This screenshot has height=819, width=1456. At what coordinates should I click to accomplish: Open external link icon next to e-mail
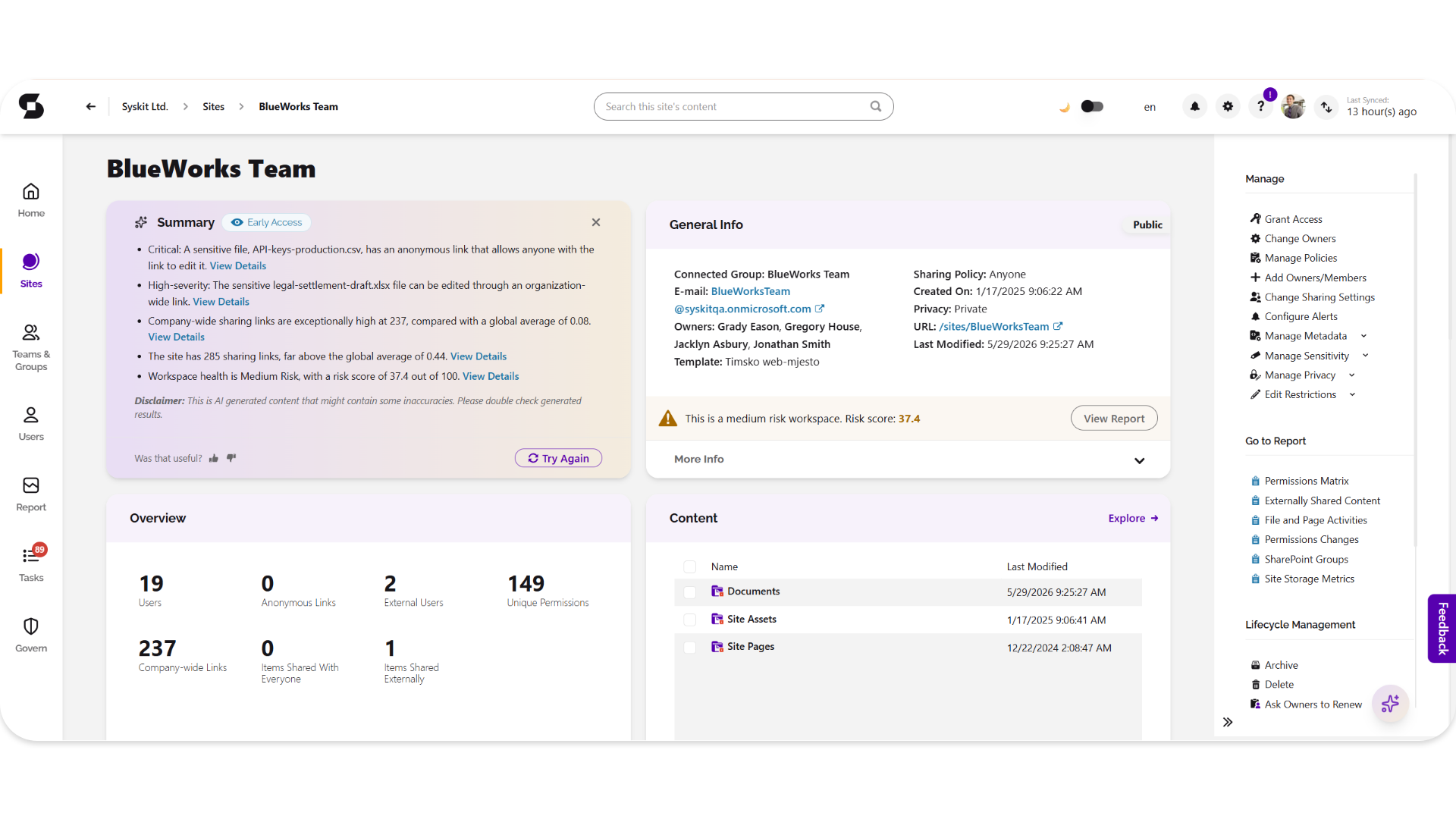click(x=820, y=309)
